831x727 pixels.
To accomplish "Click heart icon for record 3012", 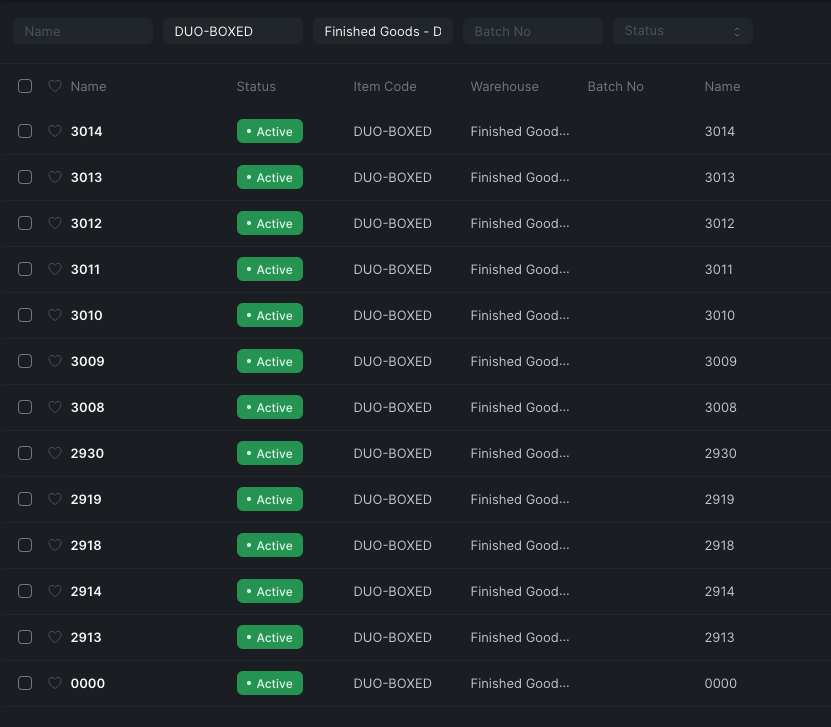I will tap(55, 223).
